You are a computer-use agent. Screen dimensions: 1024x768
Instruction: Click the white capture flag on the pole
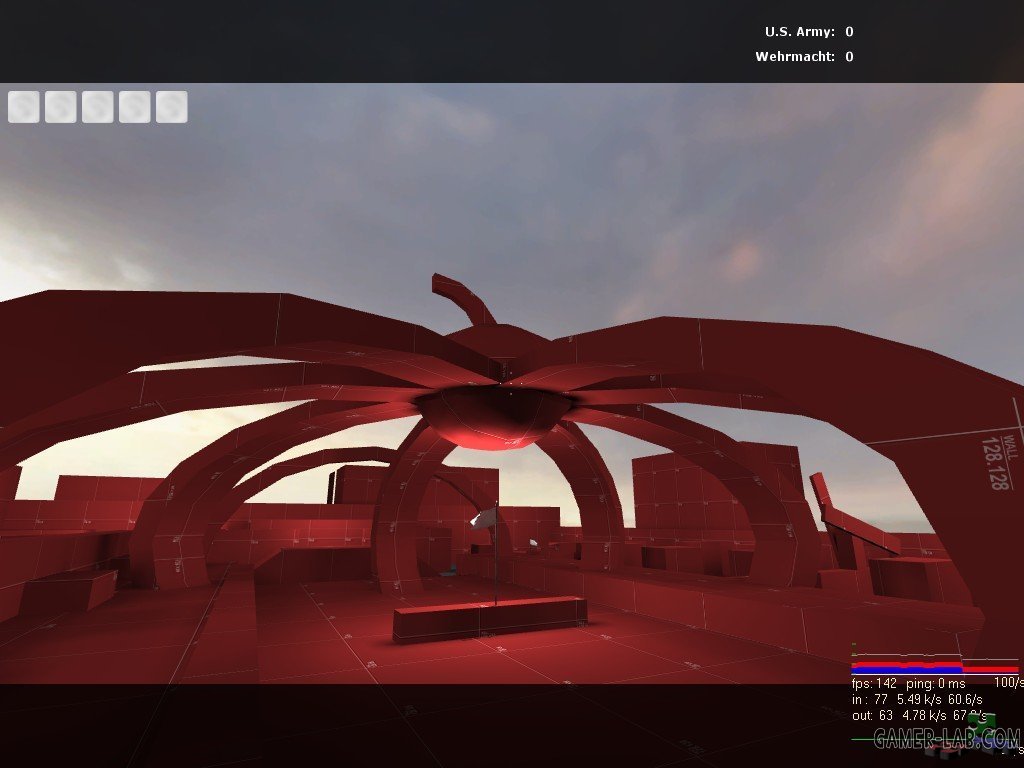[x=484, y=518]
